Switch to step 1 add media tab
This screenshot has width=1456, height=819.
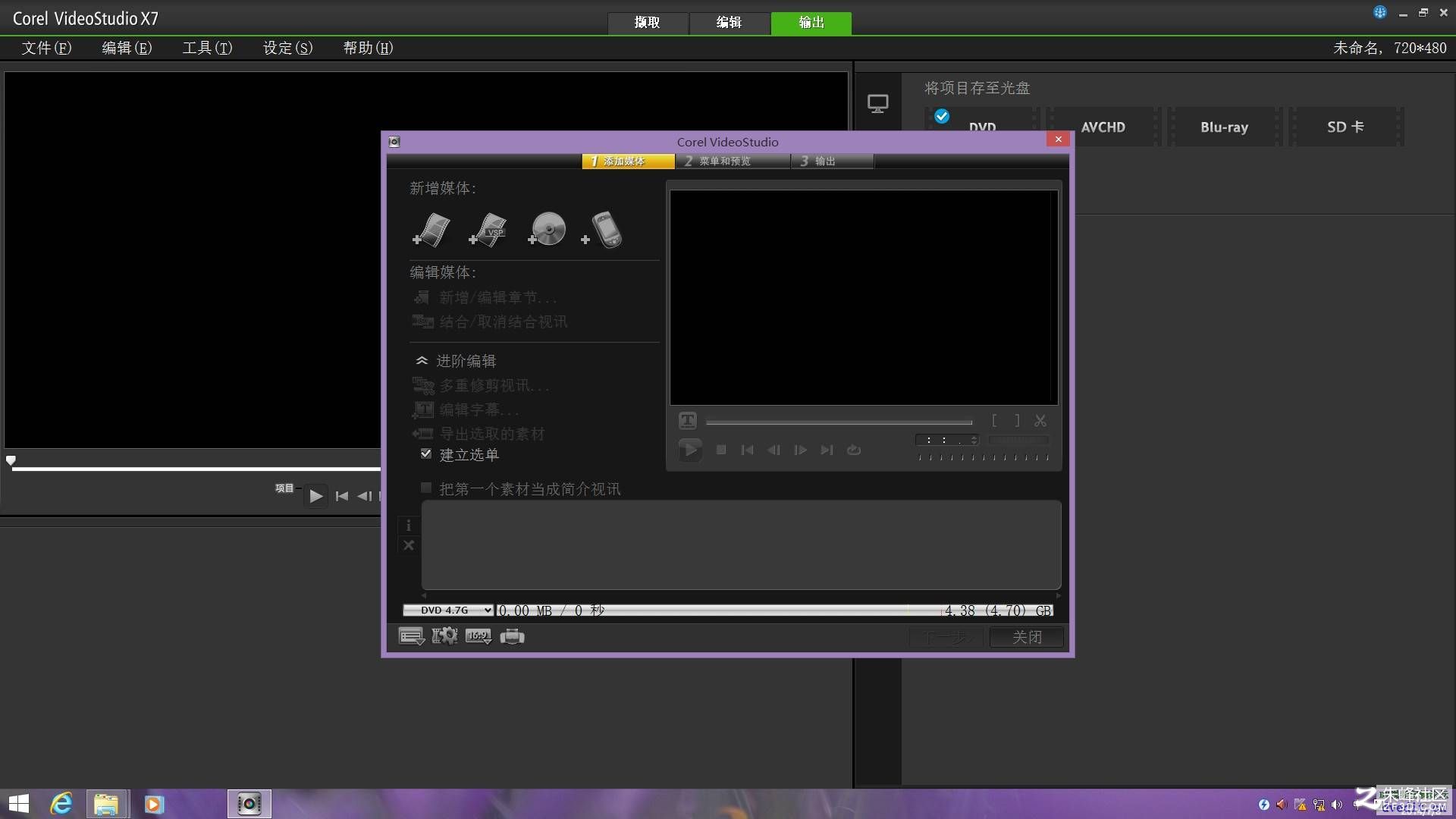click(628, 162)
